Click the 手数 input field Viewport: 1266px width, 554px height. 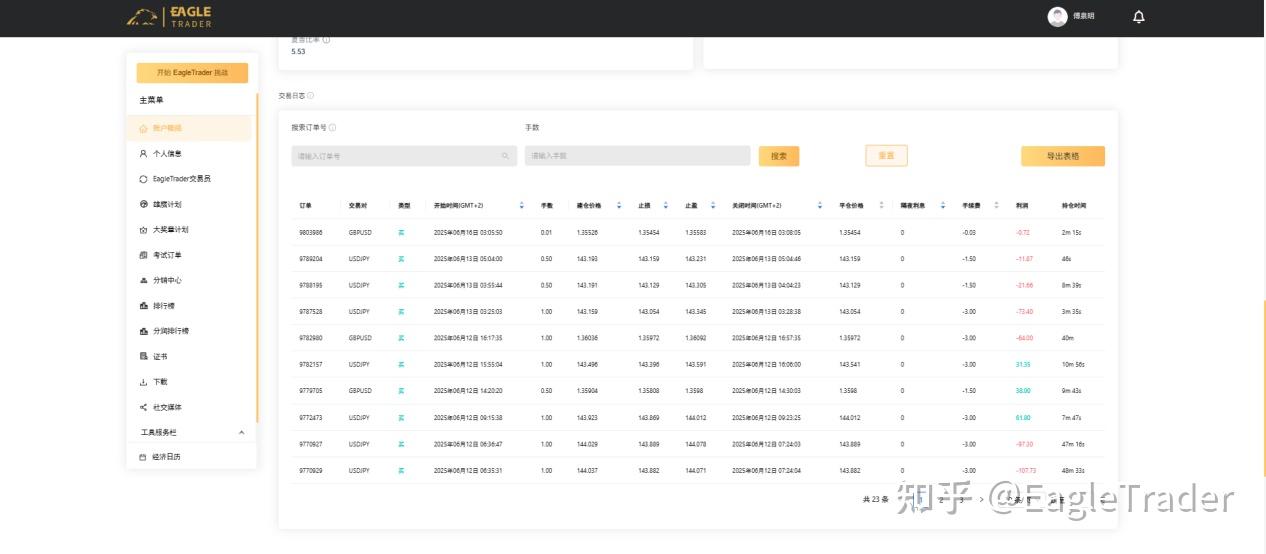637,156
